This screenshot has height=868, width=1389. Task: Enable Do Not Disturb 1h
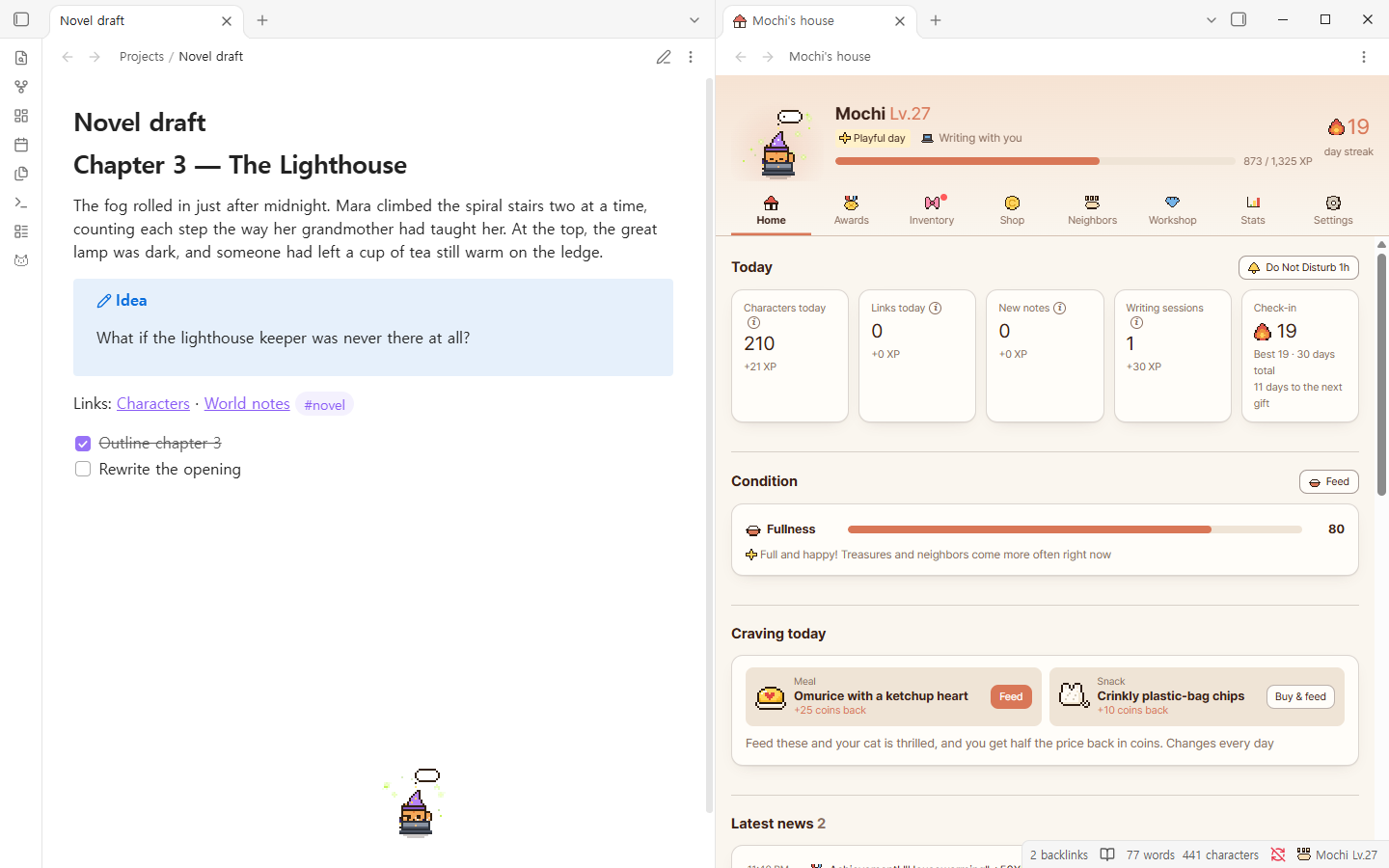tap(1298, 268)
